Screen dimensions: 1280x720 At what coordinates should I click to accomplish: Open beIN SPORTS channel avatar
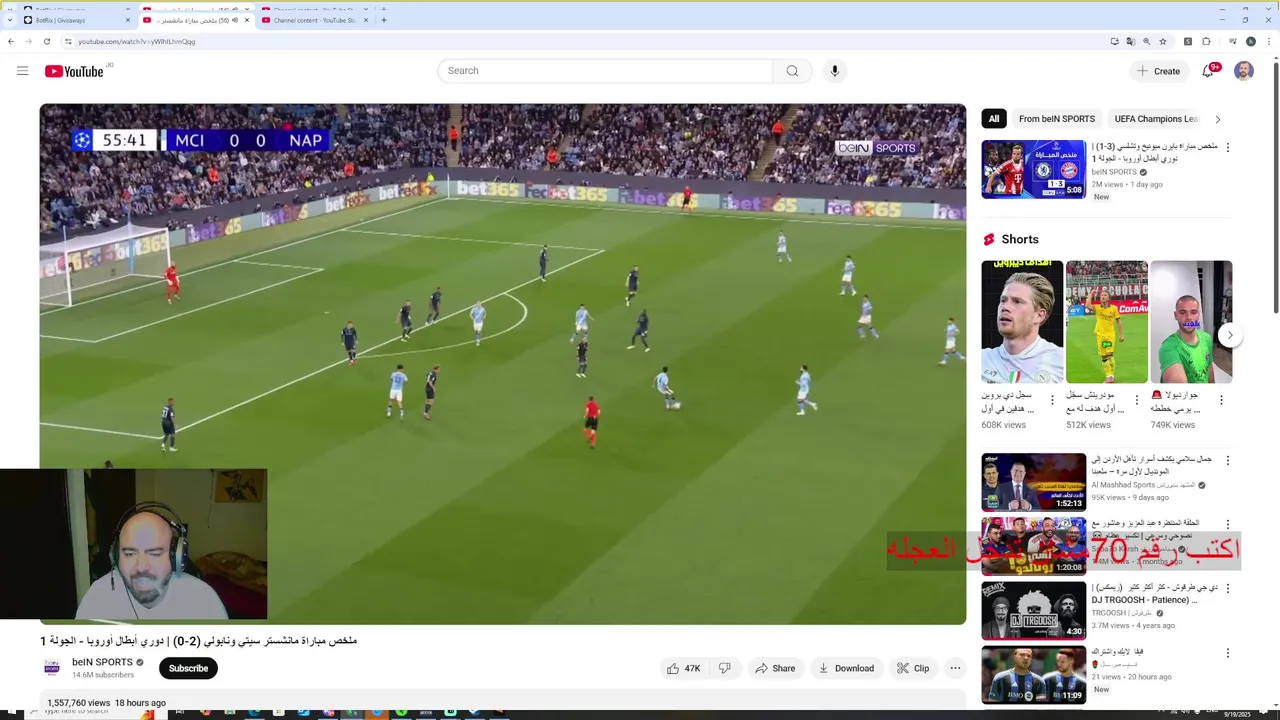coord(52,668)
